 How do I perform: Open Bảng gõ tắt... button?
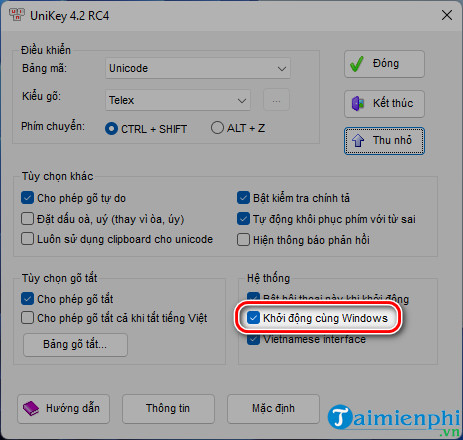75,345
